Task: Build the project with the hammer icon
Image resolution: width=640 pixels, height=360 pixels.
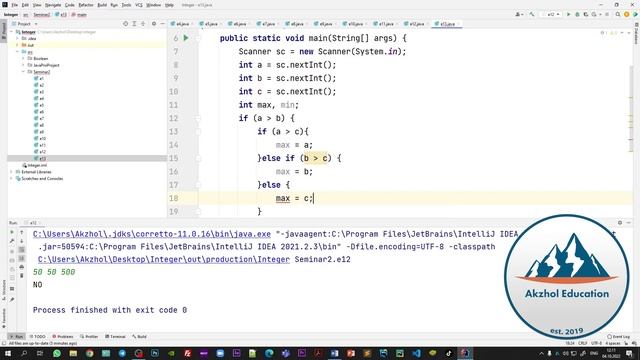Action: point(531,14)
